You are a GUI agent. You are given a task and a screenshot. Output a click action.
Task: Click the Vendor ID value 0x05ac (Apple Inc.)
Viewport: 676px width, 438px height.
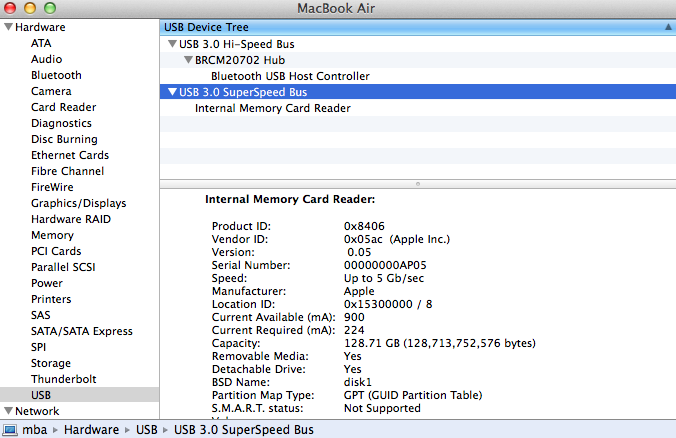(397, 239)
